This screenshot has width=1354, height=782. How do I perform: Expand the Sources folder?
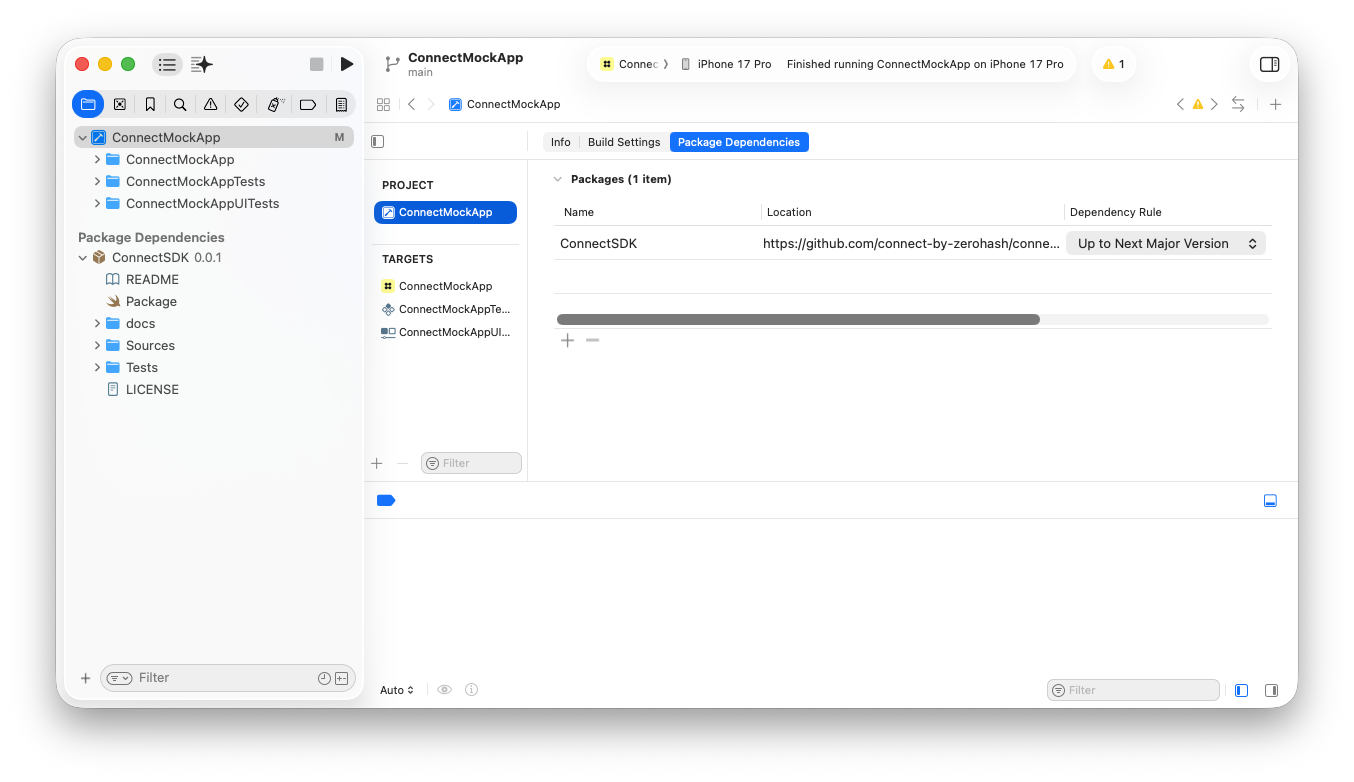click(x=97, y=346)
